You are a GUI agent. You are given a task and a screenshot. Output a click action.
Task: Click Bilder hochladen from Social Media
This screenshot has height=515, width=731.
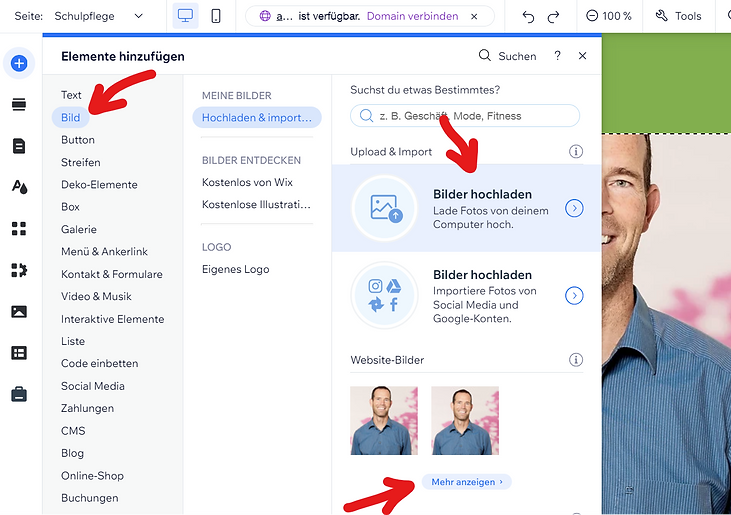467,295
